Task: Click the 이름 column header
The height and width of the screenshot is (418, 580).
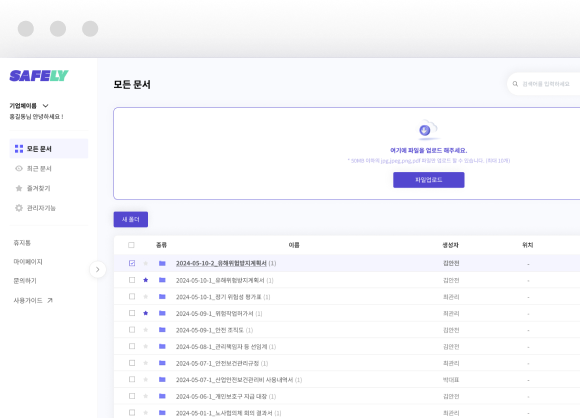Action: [294, 245]
